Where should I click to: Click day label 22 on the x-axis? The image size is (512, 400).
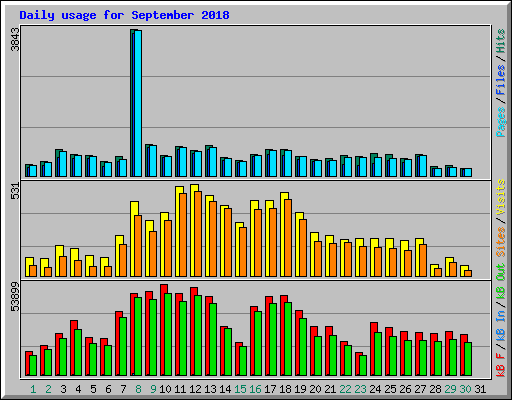coord(345,389)
